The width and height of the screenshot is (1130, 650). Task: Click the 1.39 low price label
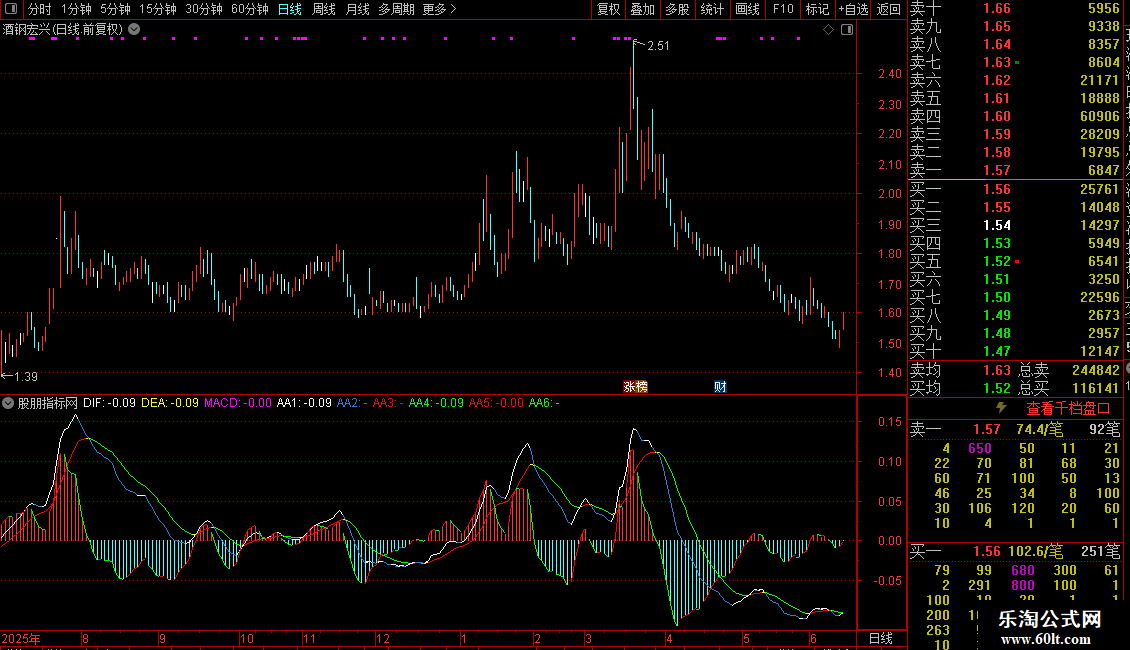click(x=25, y=376)
